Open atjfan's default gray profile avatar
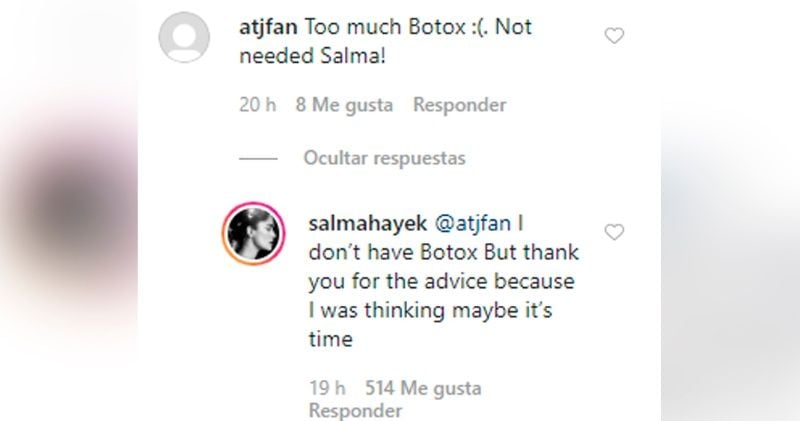Image resolution: width=800 pixels, height=421 pixels. [x=184, y=37]
